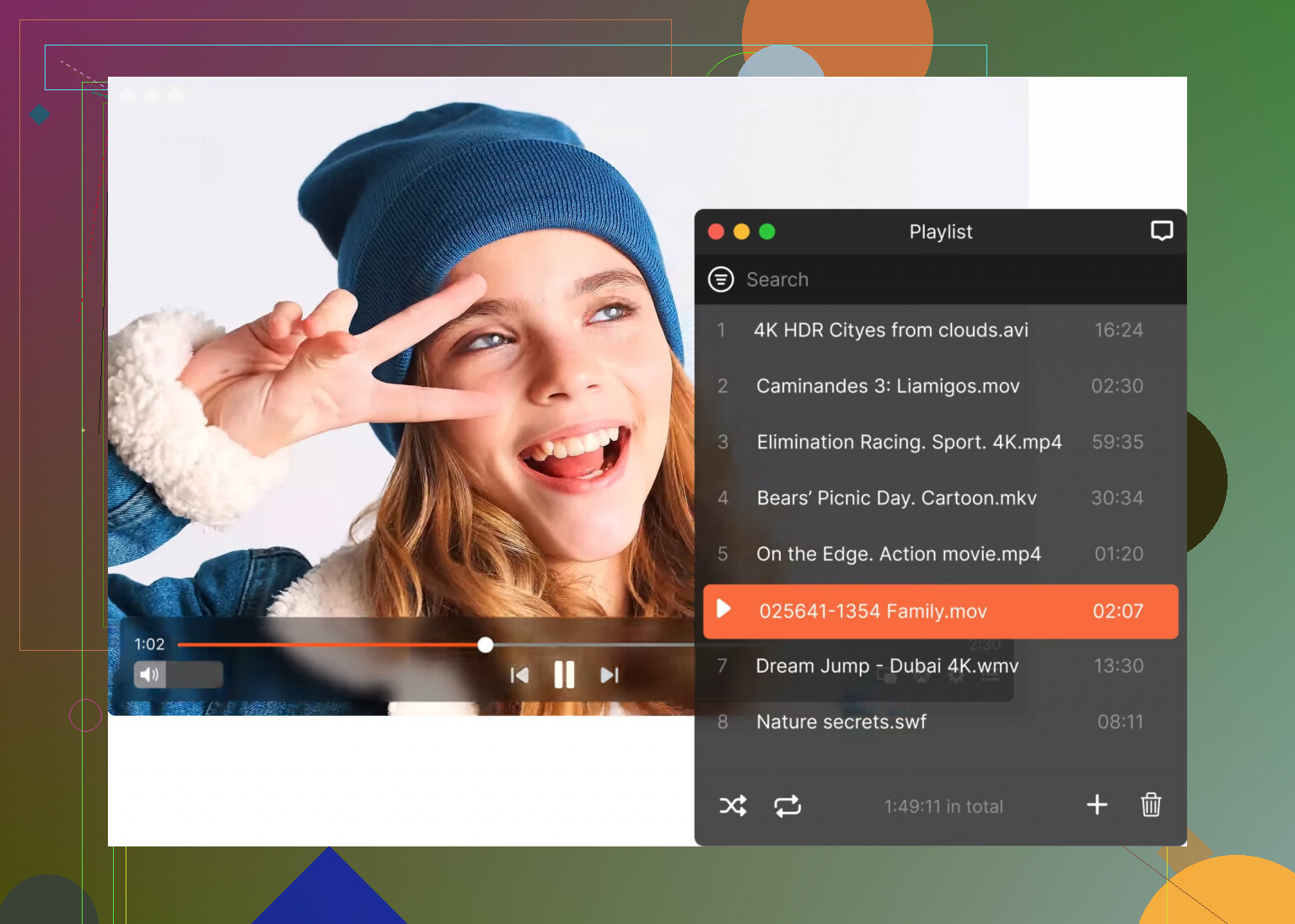Minimize the Playlist window
Viewport: 1295px width, 924px height.
(x=741, y=232)
